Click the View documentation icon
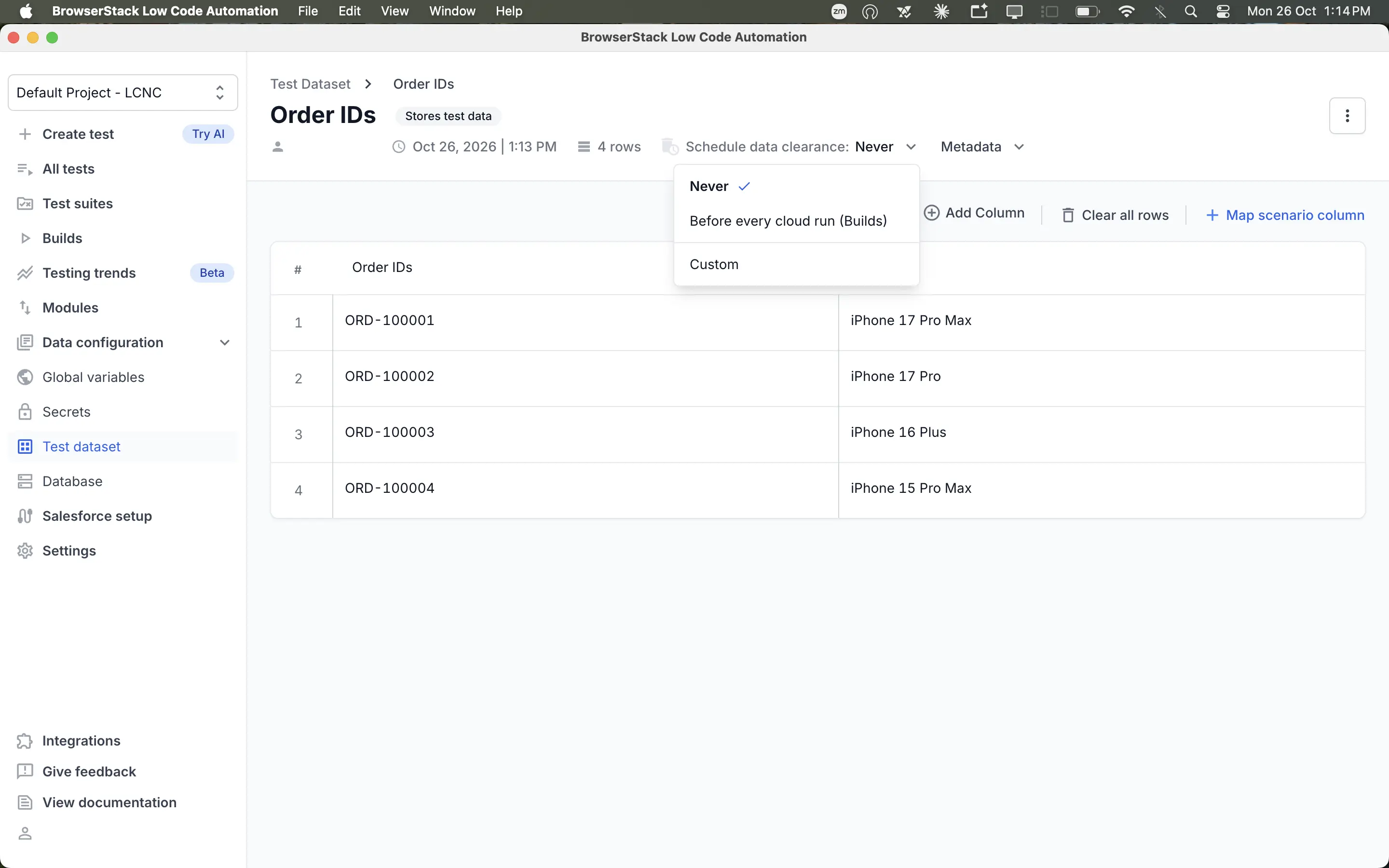 coord(25,802)
